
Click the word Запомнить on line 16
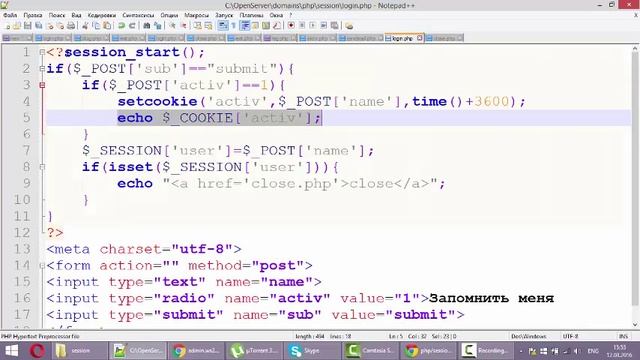point(469,298)
